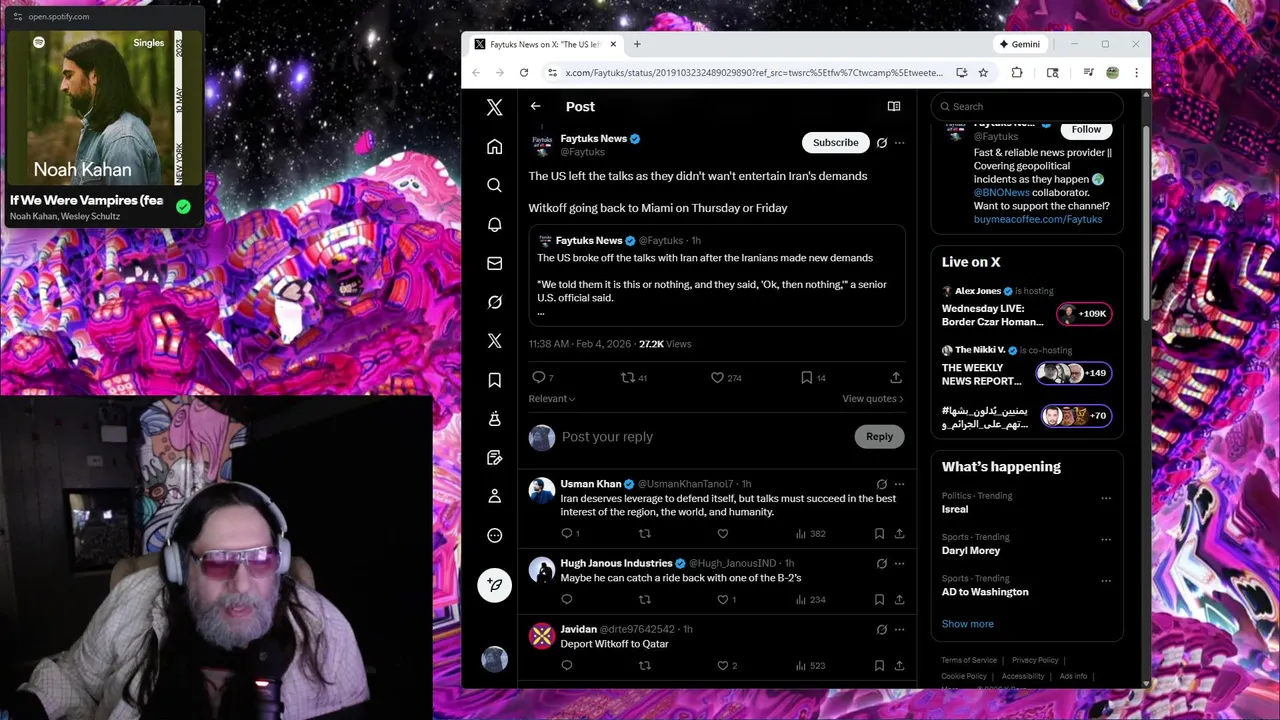Open quoted Faytuks News post card
The image size is (1280, 720).
pos(717,276)
